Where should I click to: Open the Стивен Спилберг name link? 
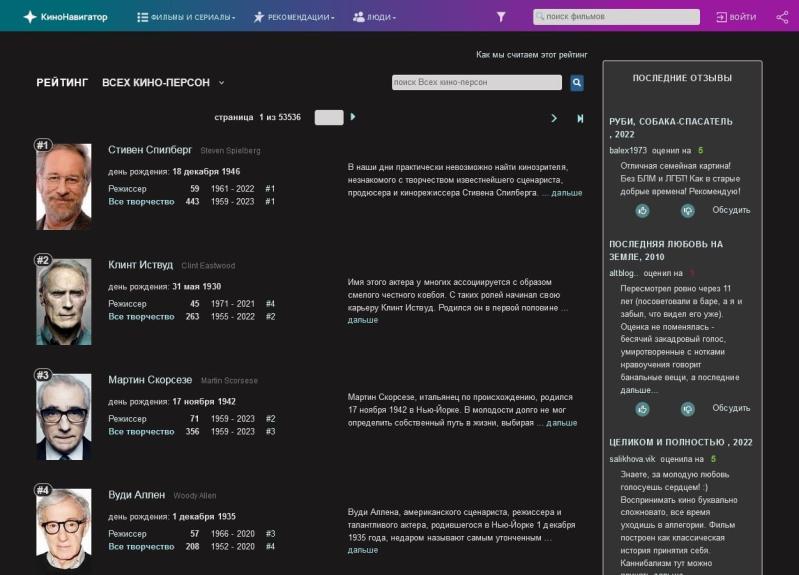click(150, 150)
